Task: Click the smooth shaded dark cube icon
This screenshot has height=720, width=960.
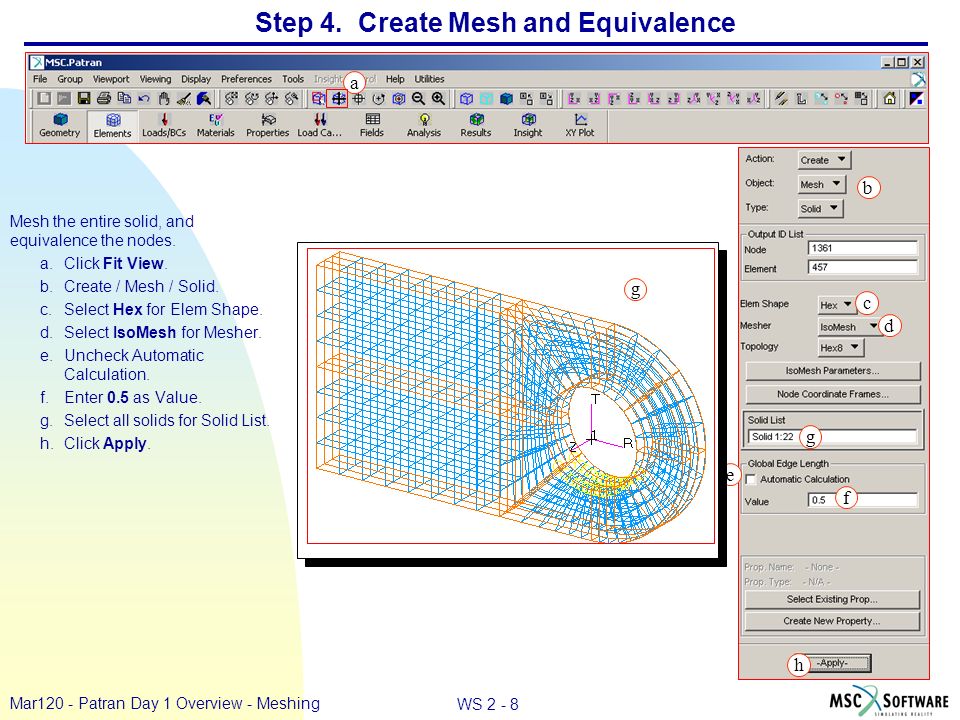Action: click(506, 99)
